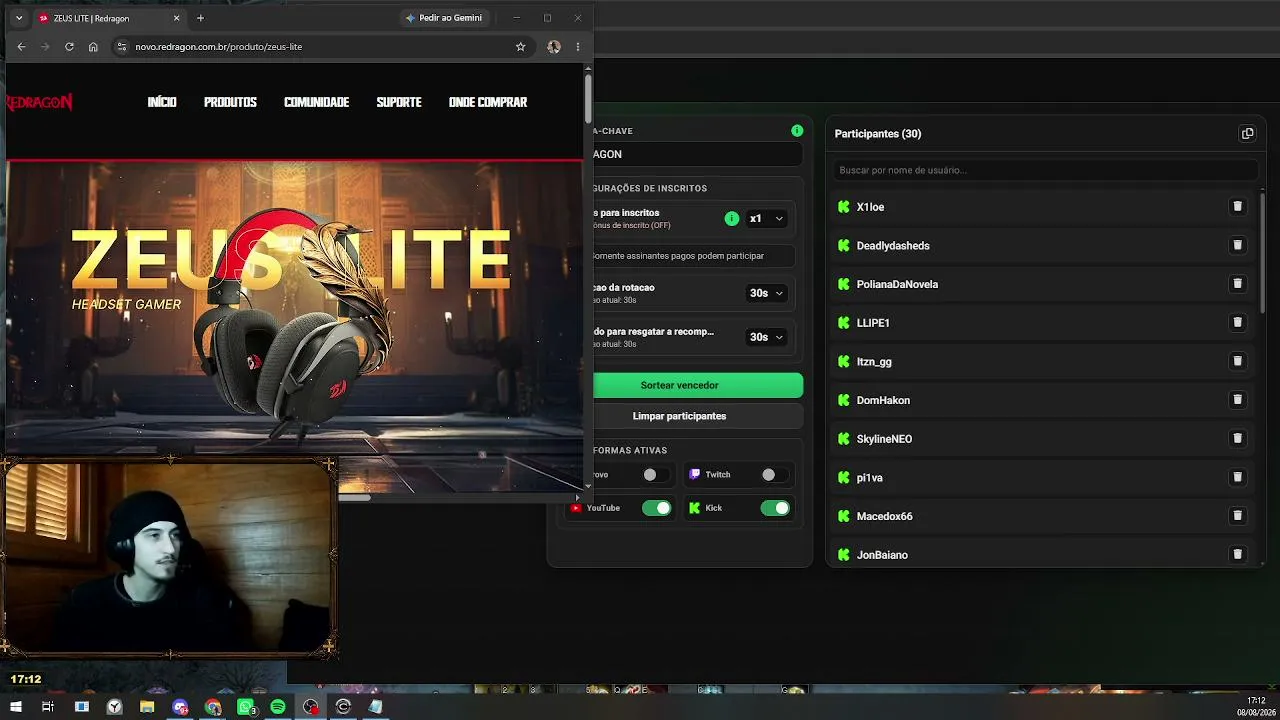This screenshot has width=1280, height=720.
Task: Delete PolianaDaNovela from participants list
Action: 1237,284
